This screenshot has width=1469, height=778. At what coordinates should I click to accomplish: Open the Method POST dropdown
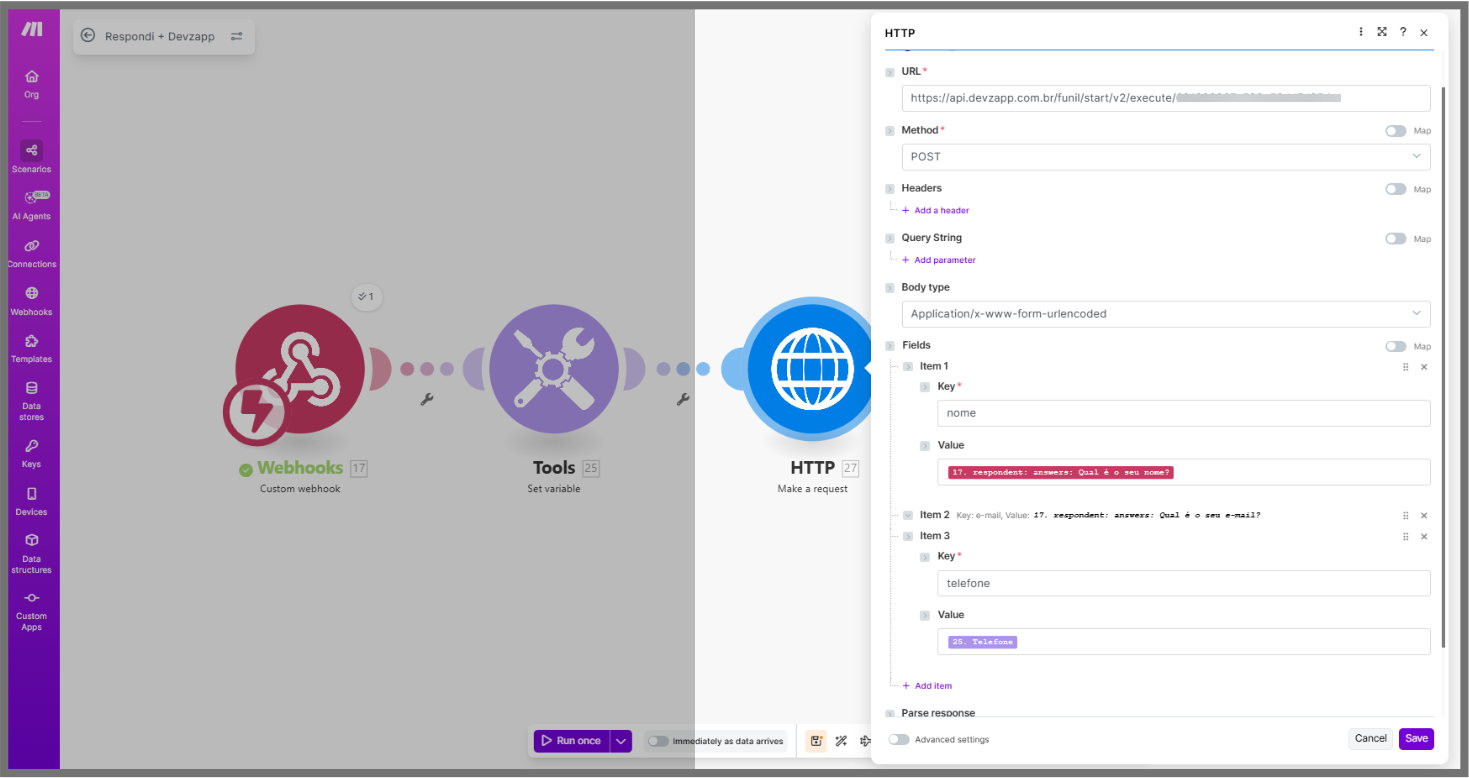(x=1166, y=157)
